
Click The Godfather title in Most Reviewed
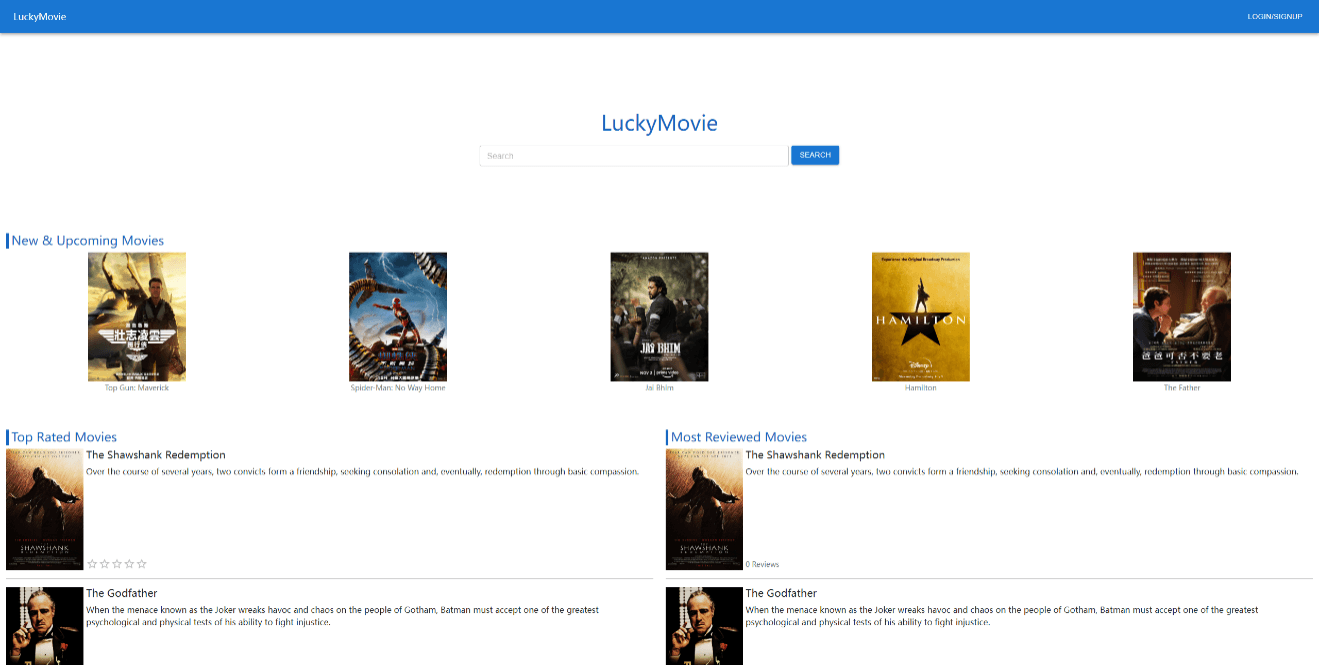pos(781,593)
